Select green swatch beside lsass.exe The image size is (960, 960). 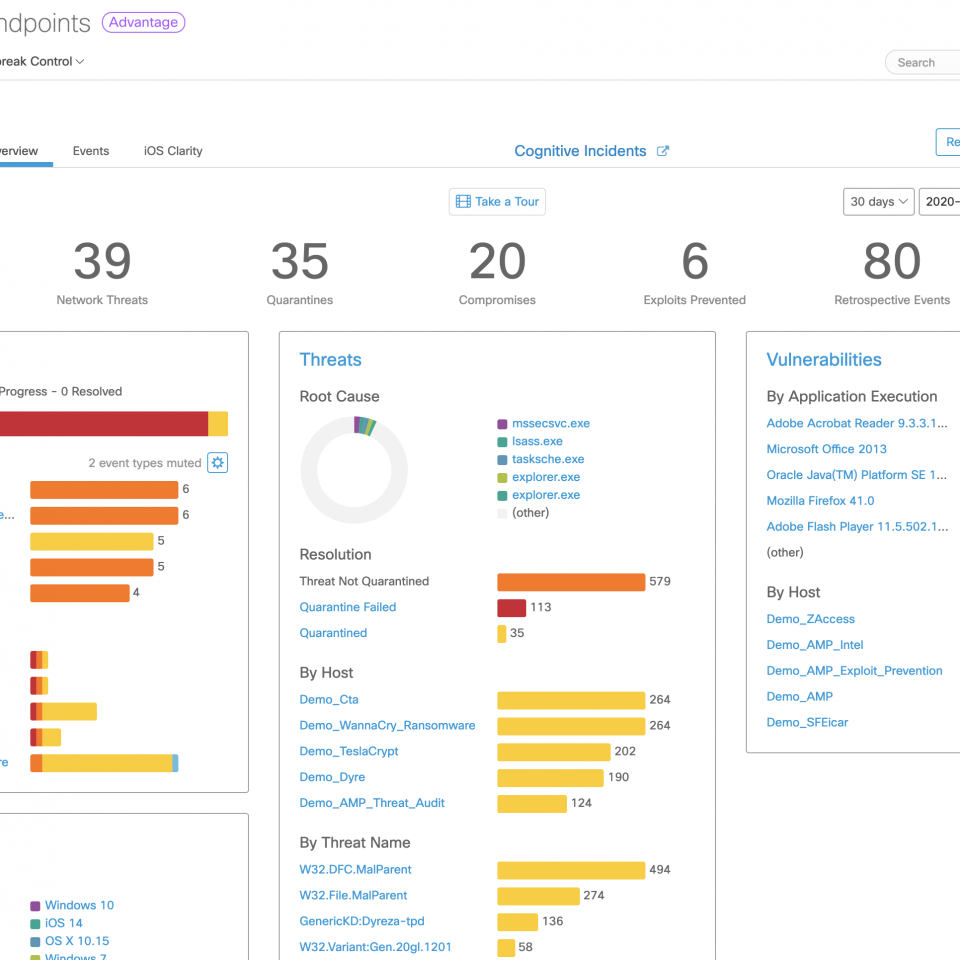(x=502, y=441)
